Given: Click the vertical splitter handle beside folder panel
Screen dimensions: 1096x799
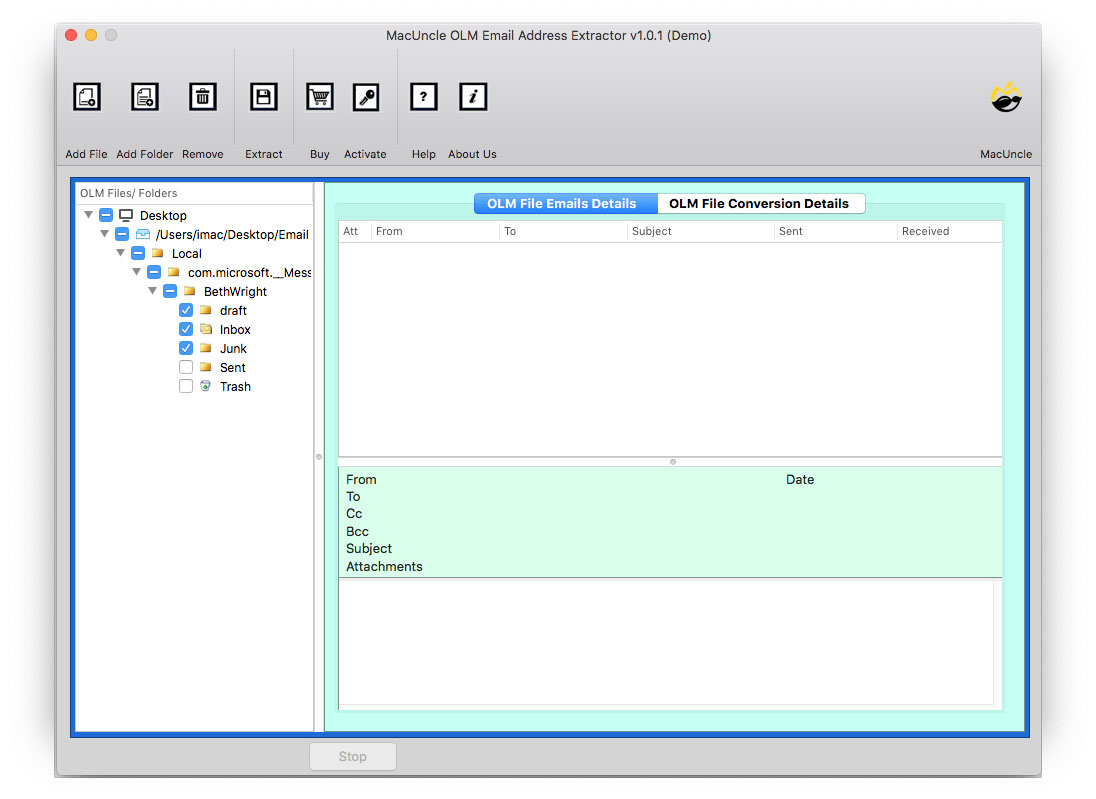Looking at the screenshot, I should (319, 457).
